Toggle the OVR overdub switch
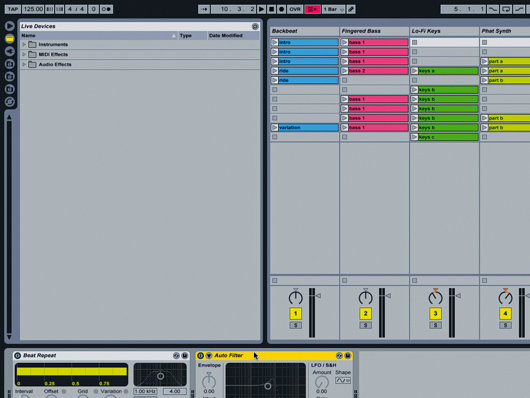This screenshot has height=398, width=530. click(295, 9)
